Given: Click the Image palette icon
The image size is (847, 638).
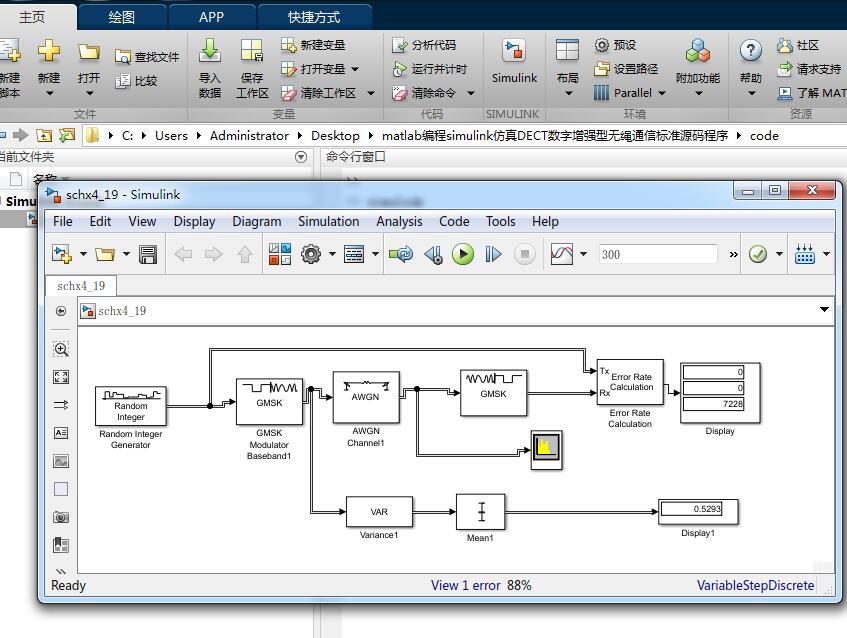Looking at the screenshot, I should 61,461.
